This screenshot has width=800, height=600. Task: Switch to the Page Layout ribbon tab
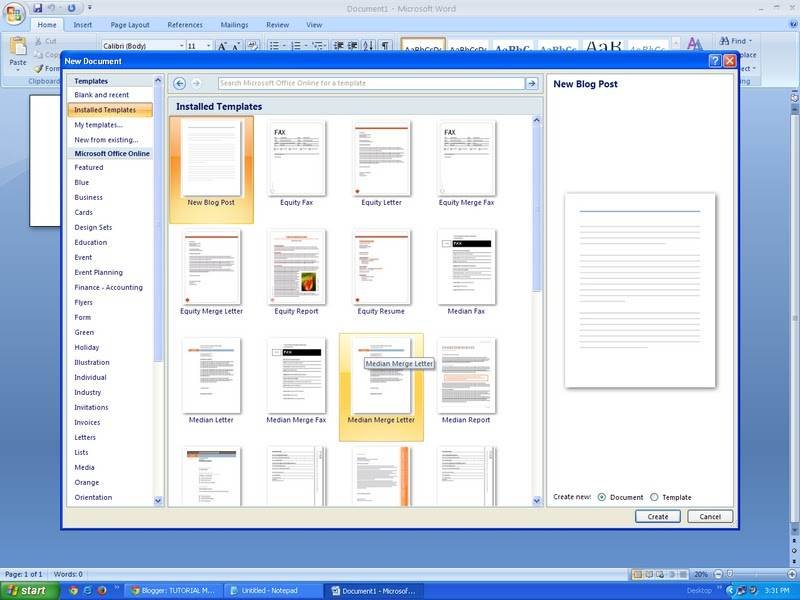tap(130, 24)
